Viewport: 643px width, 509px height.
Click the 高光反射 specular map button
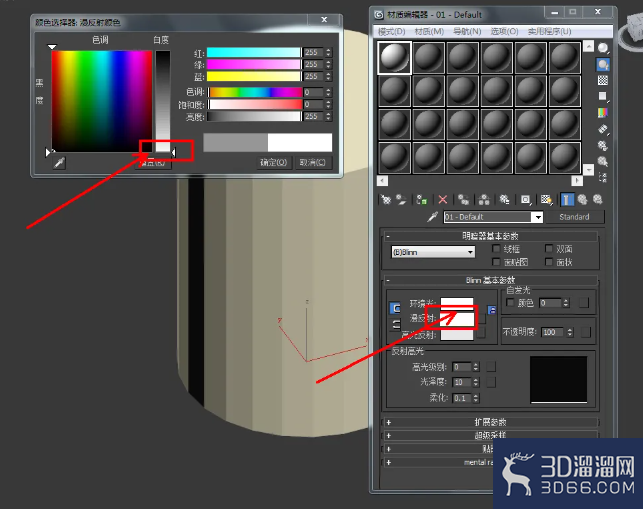(x=481, y=333)
